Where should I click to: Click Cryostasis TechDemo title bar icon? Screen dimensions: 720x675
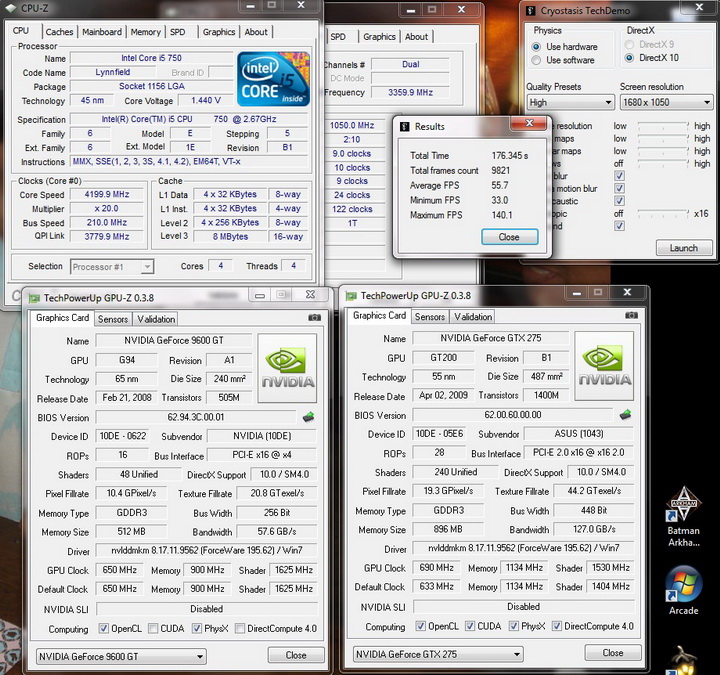(x=530, y=11)
